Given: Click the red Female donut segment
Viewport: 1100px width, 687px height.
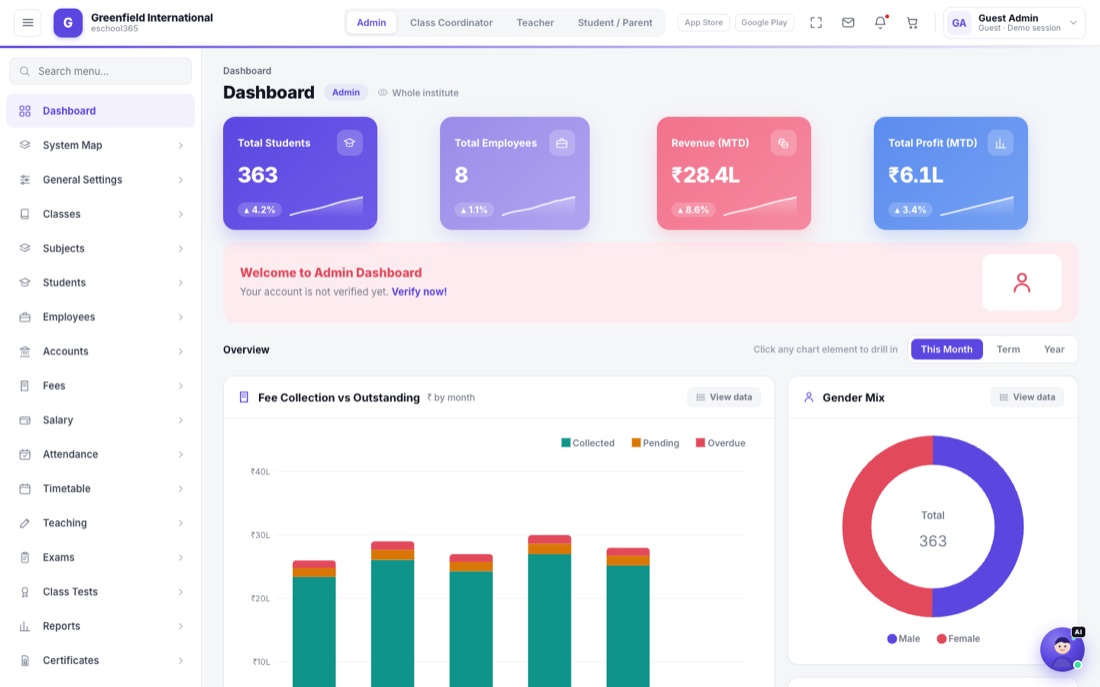Looking at the screenshot, I should tap(857, 526).
